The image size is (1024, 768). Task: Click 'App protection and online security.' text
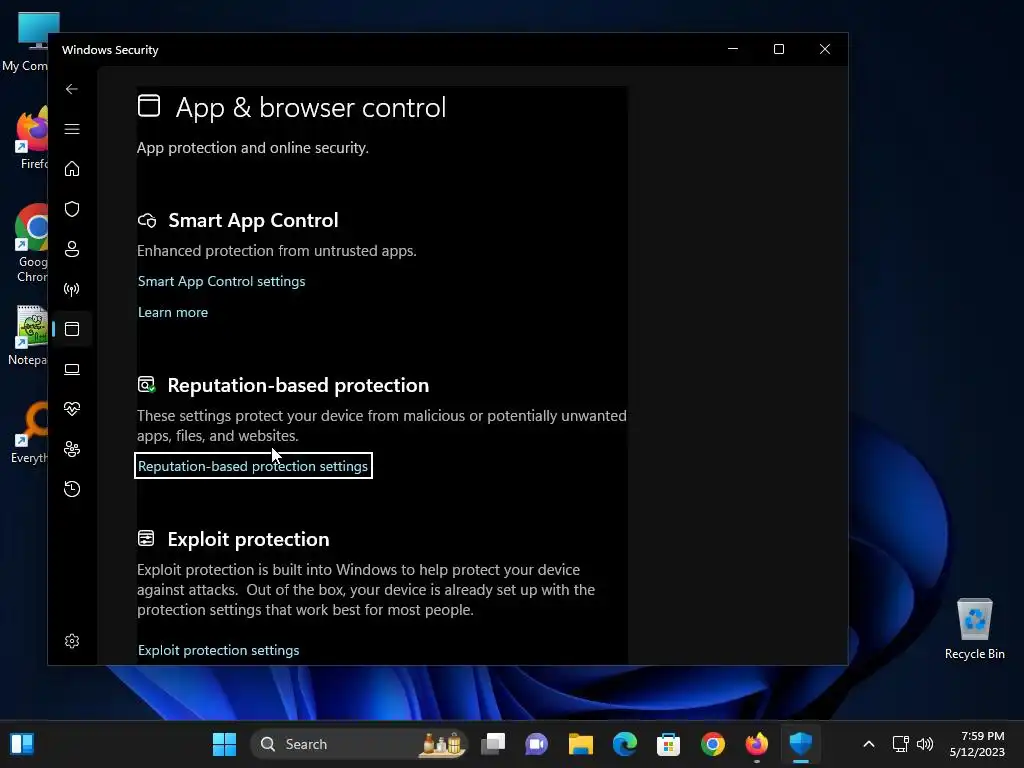(253, 148)
